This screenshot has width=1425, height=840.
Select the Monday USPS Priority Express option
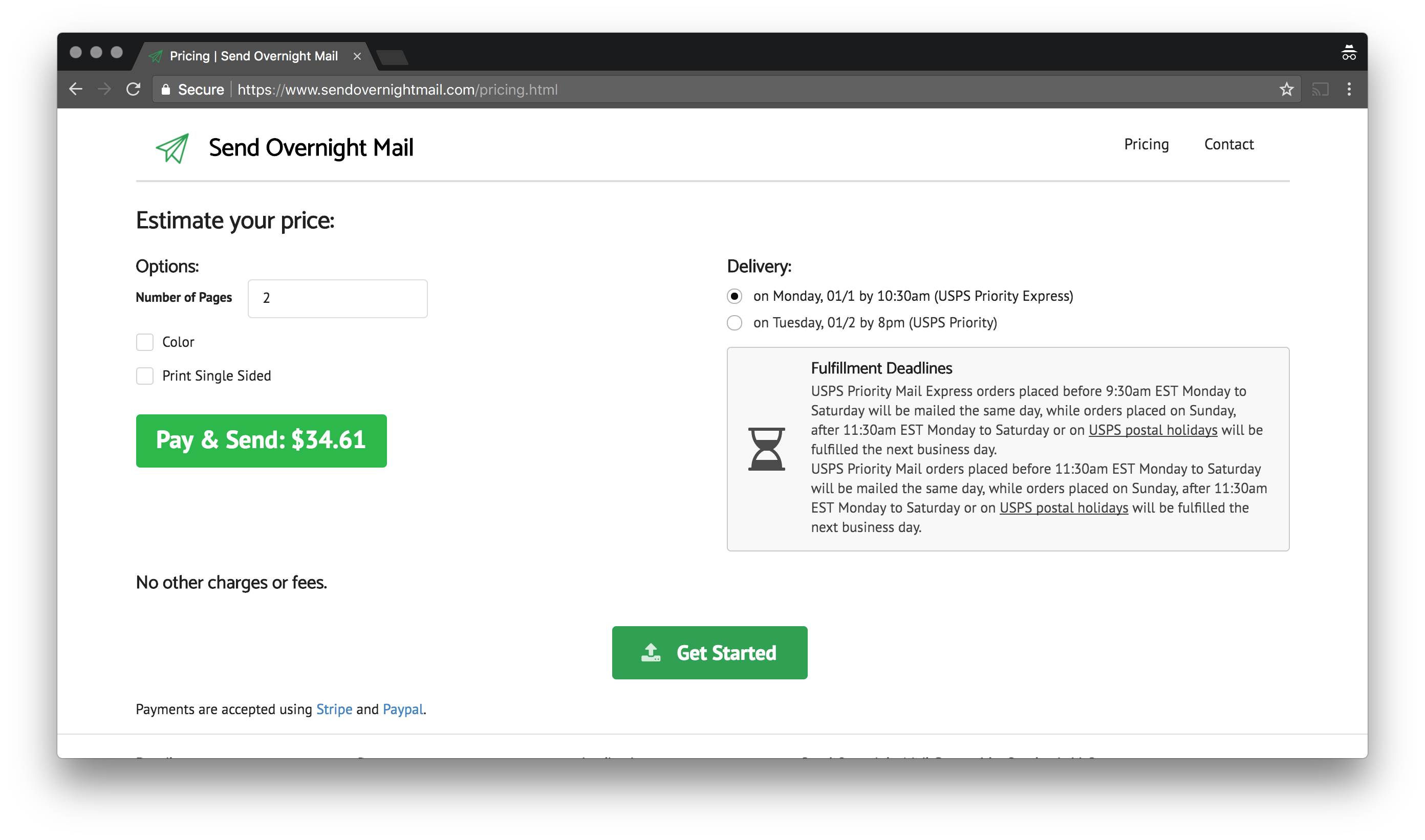[735, 296]
